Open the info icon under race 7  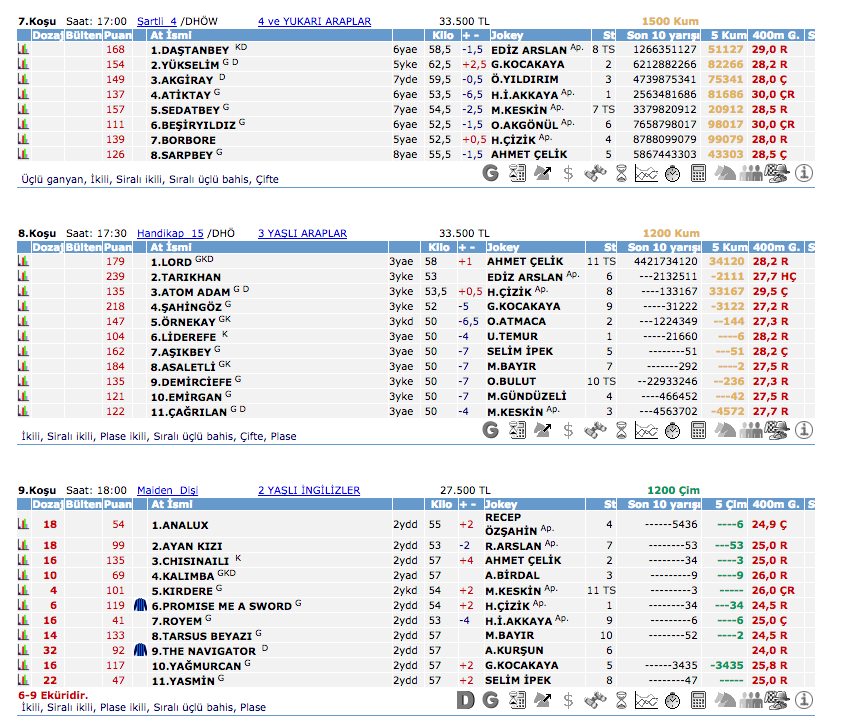coord(803,173)
